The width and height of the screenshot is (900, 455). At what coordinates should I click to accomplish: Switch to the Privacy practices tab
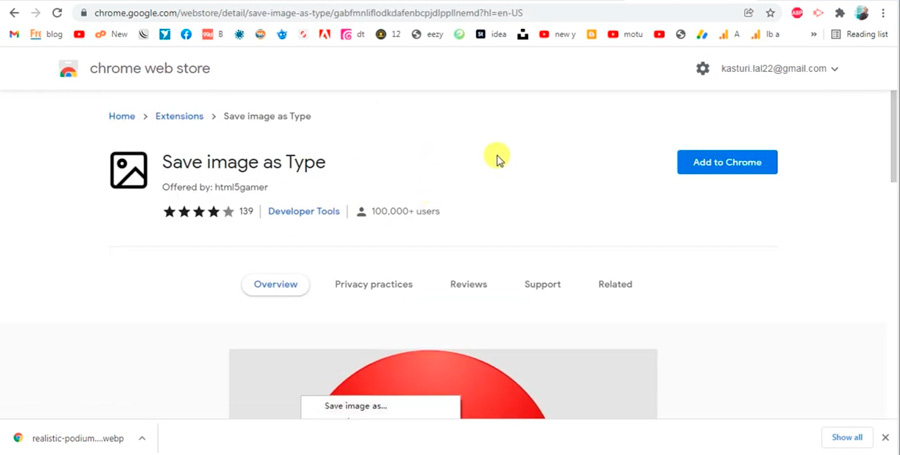point(373,284)
